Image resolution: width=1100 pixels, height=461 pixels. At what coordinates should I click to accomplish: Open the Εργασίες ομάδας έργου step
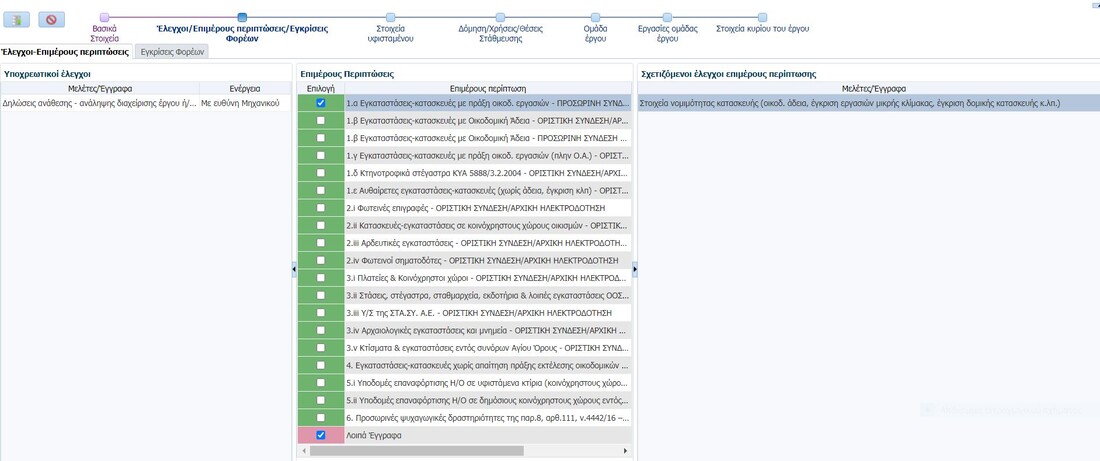(x=668, y=17)
